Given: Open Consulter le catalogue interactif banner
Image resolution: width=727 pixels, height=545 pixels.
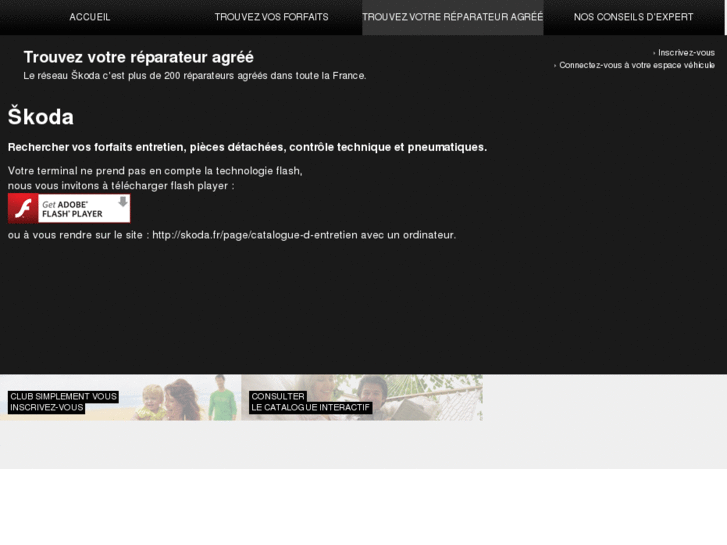Looking at the screenshot, I should (x=362, y=398).
